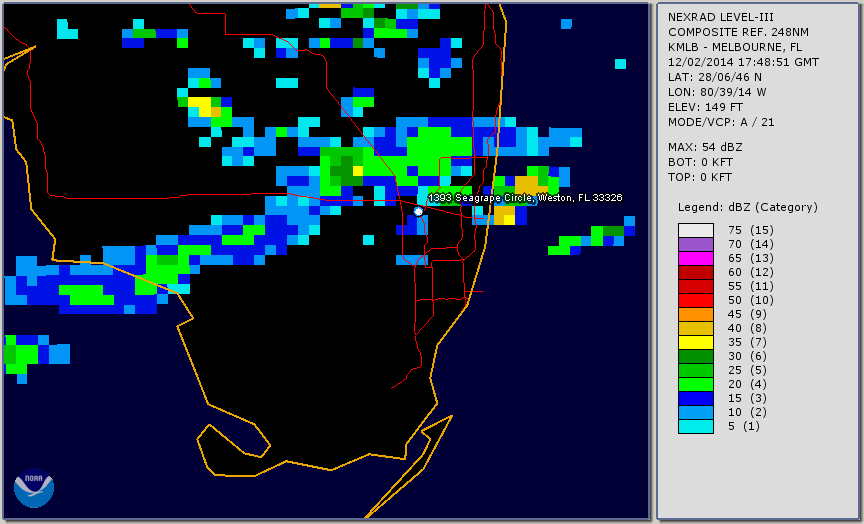864x524 pixels.
Task: Select the 5 dBZ cyan legend swatch
Action: 695,426
